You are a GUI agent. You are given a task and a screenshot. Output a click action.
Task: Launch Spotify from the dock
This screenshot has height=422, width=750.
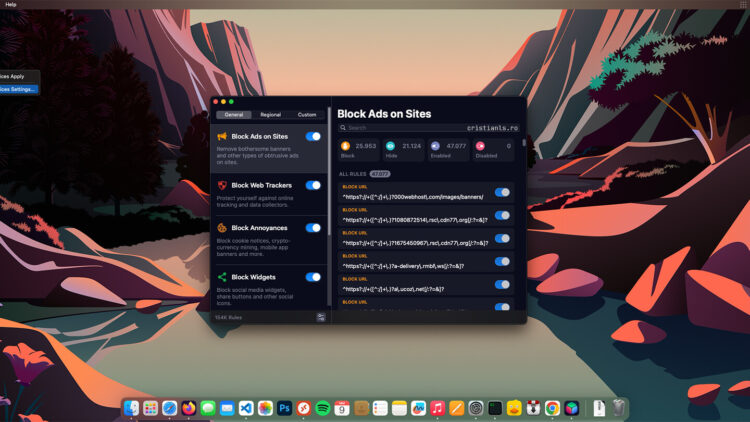coord(323,408)
